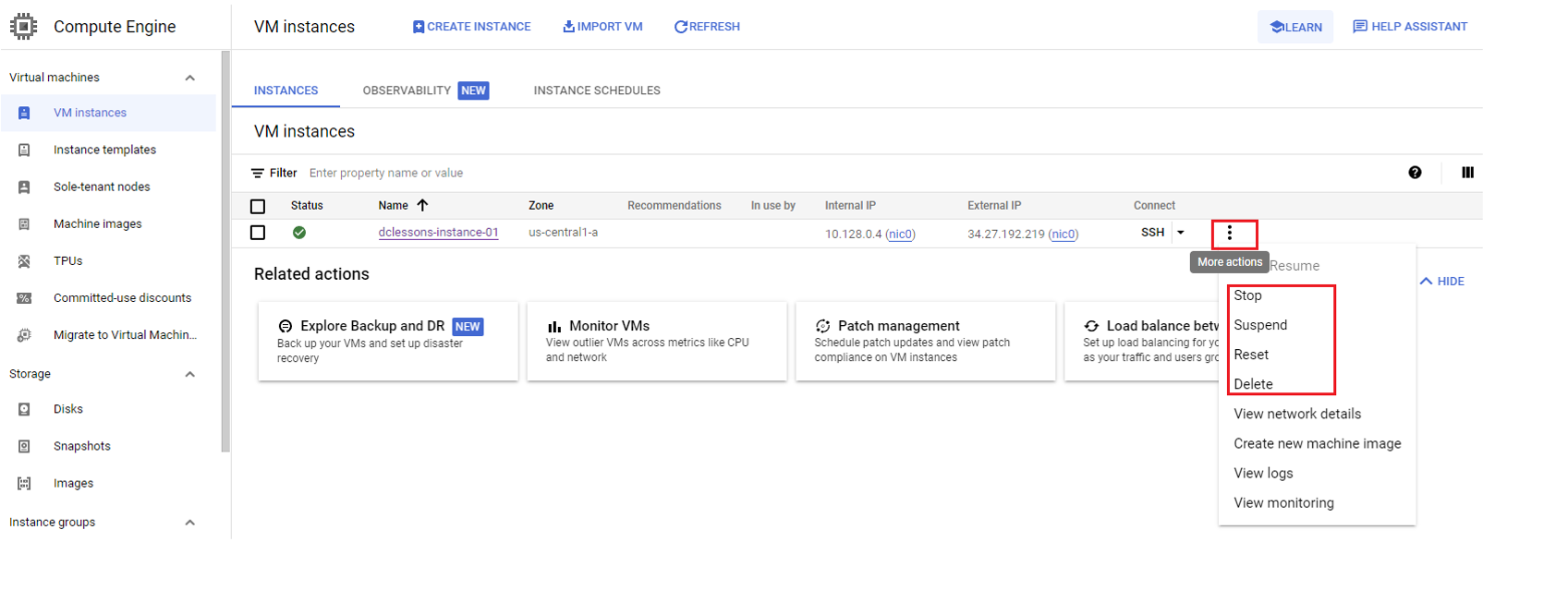Screen dimensions: 1568x602
Task: Switch to the Instances tab
Action: [286, 90]
